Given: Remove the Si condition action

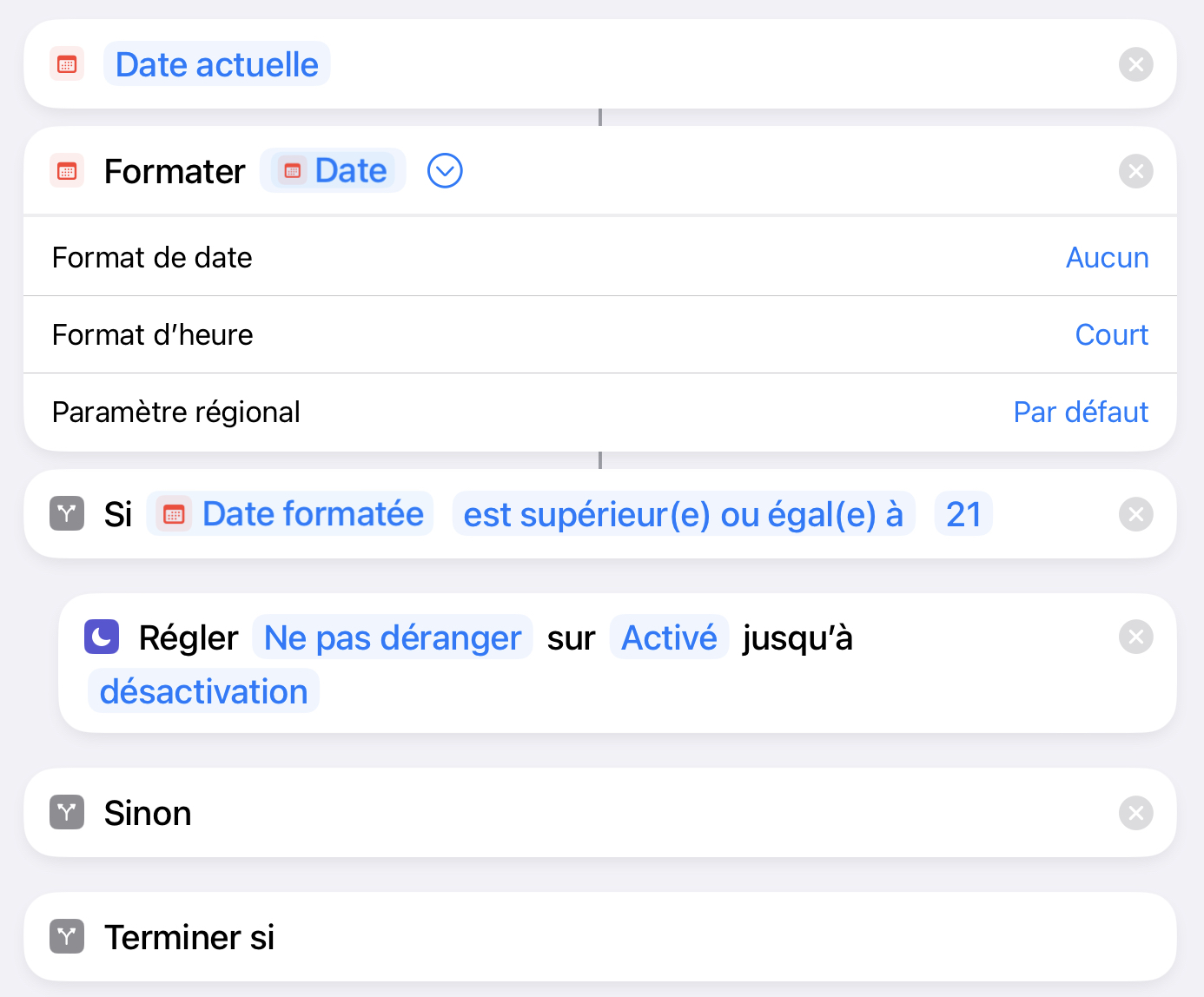Looking at the screenshot, I should (1135, 514).
